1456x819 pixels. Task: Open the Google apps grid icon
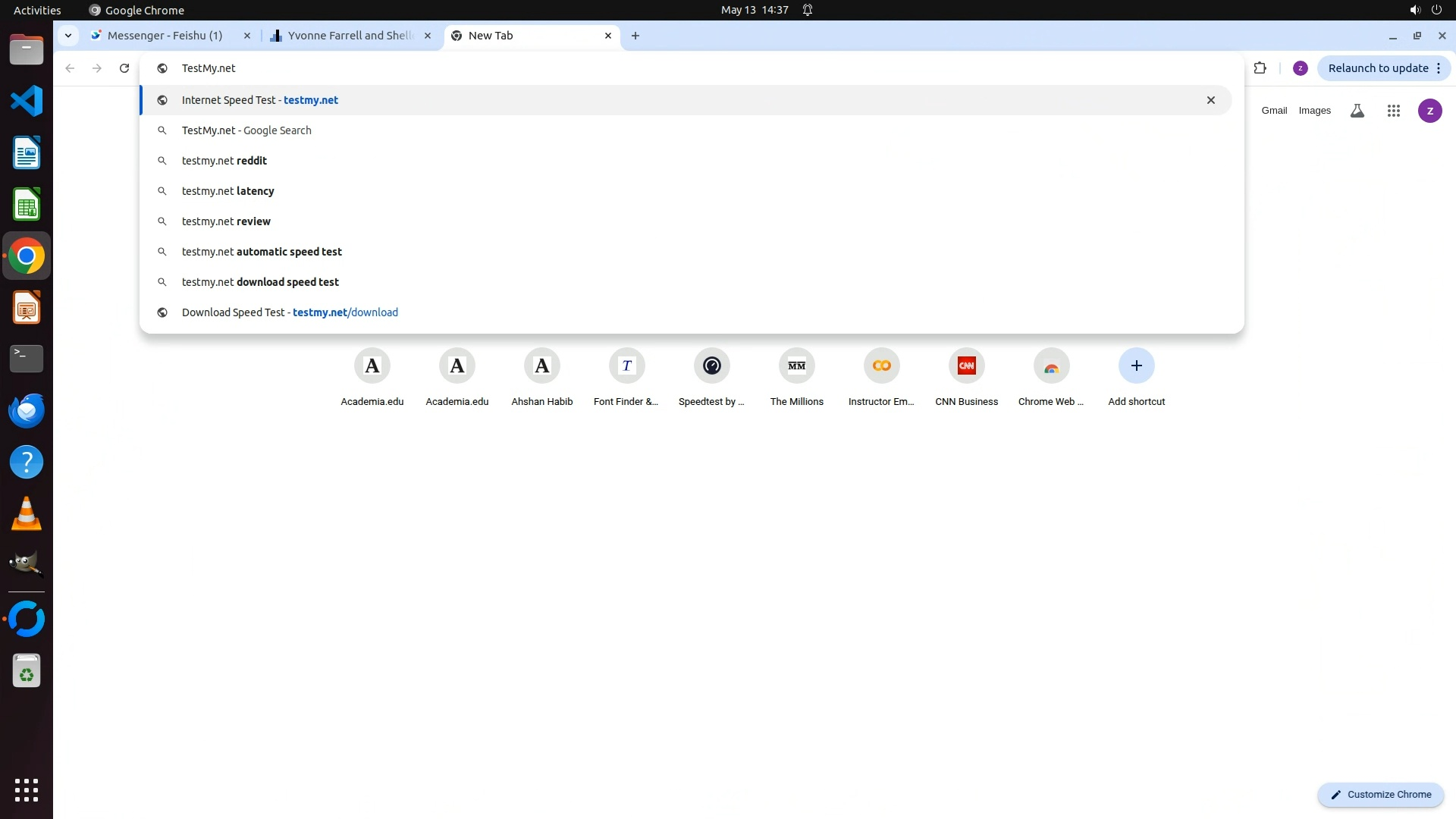click(x=1393, y=111)
